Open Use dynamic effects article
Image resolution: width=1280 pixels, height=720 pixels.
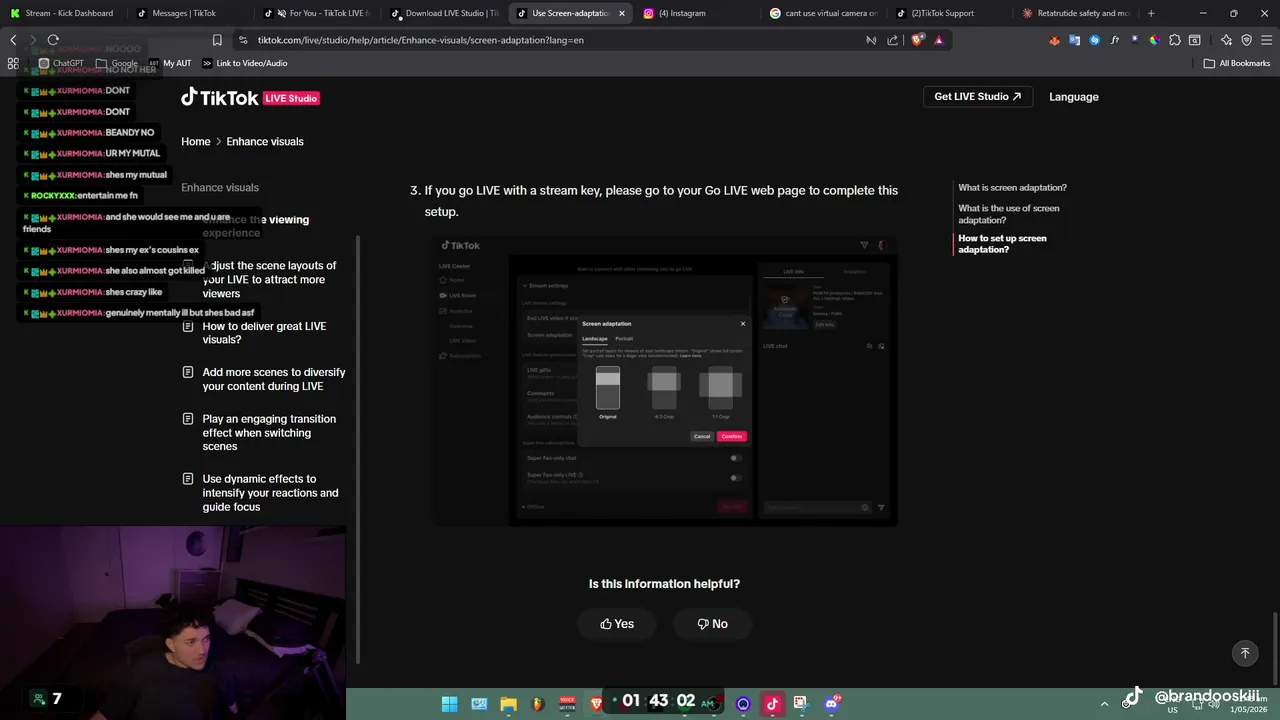click(264, 493)
